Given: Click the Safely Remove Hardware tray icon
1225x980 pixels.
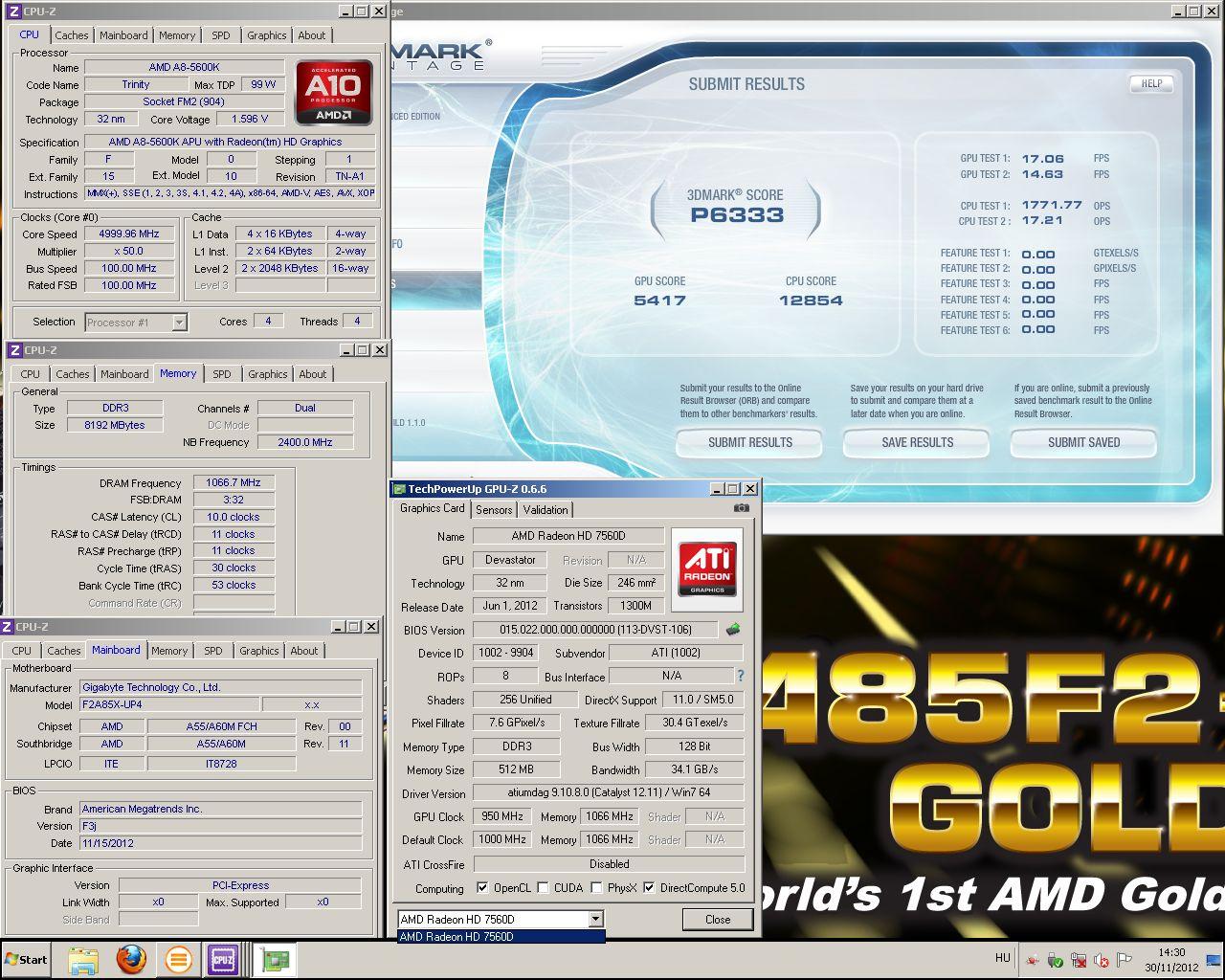Looking at the screenshot, I should coord(1055,959).
